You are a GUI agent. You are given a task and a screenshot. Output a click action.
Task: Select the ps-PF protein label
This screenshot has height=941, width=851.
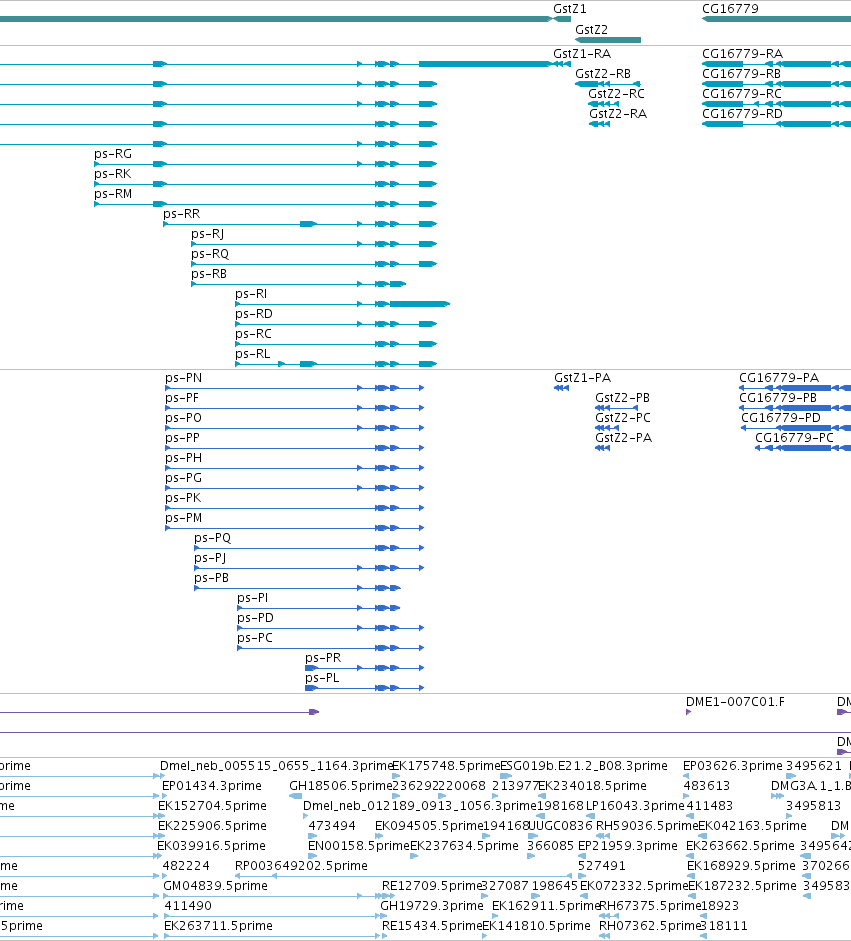pos(182,398)
